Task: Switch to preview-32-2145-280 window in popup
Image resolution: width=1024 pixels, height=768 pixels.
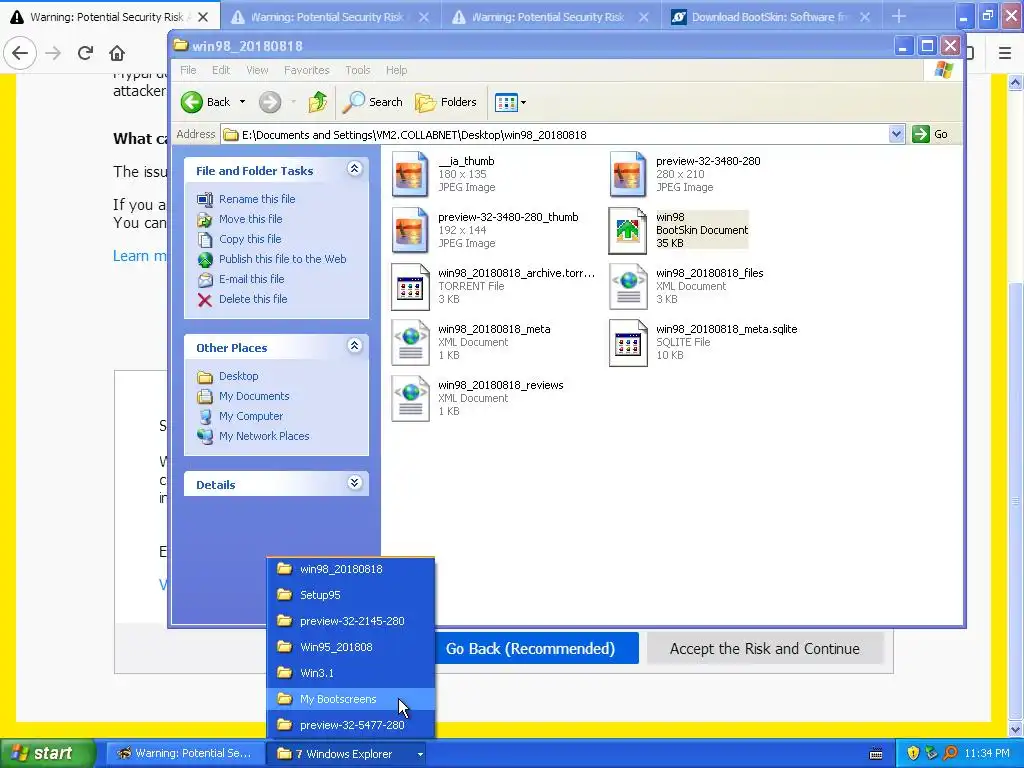Action: click(351, 621)
